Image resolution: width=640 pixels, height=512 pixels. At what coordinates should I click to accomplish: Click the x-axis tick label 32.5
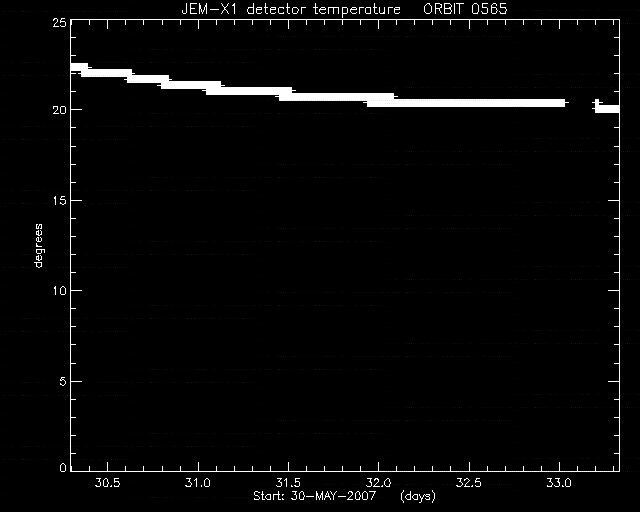469,483
